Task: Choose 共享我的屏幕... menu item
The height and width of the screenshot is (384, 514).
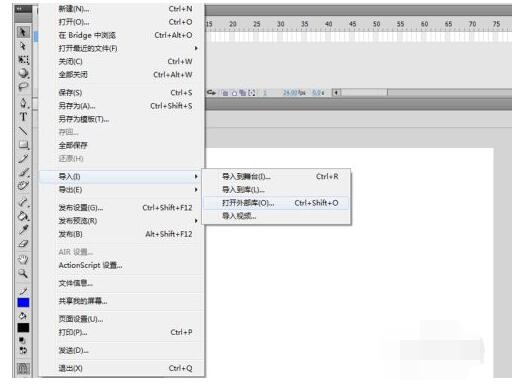Action: (x=122, y=301)
